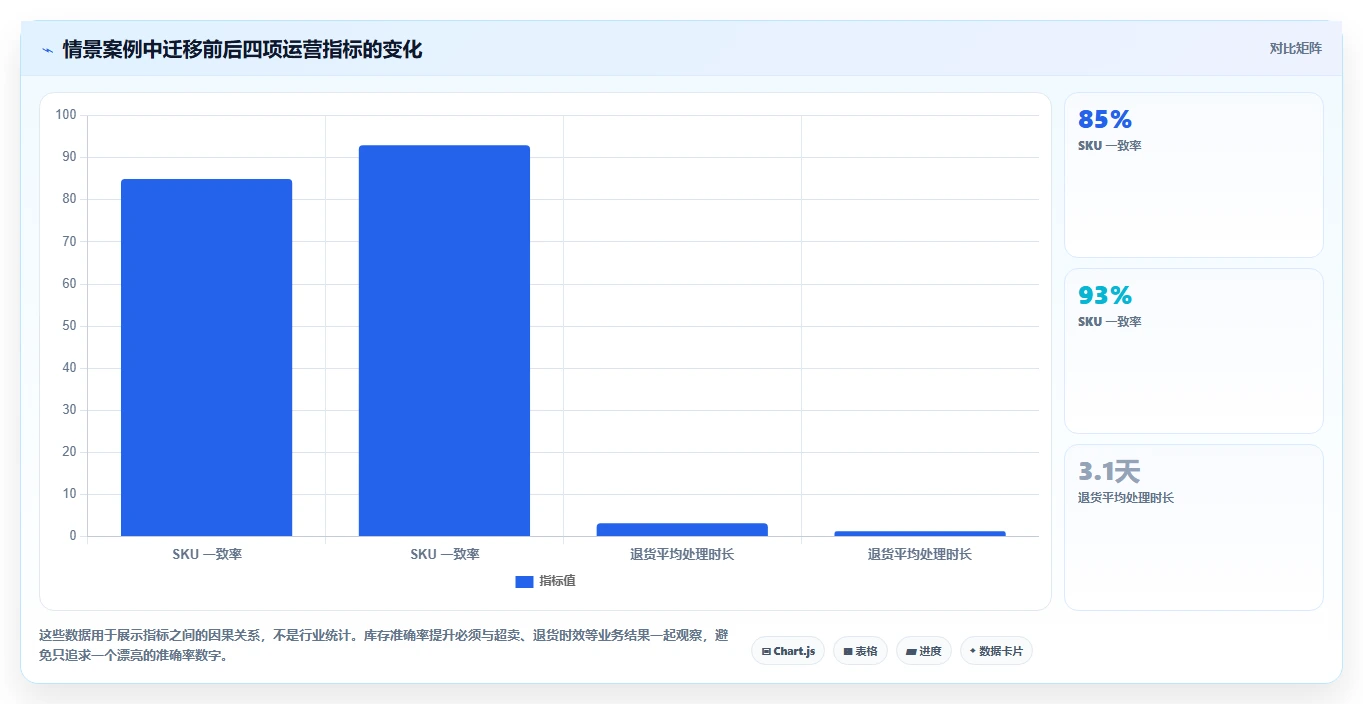Click the 50 y-axis tick label
Screen dimensions: 1363x704
tap(69, 326)
